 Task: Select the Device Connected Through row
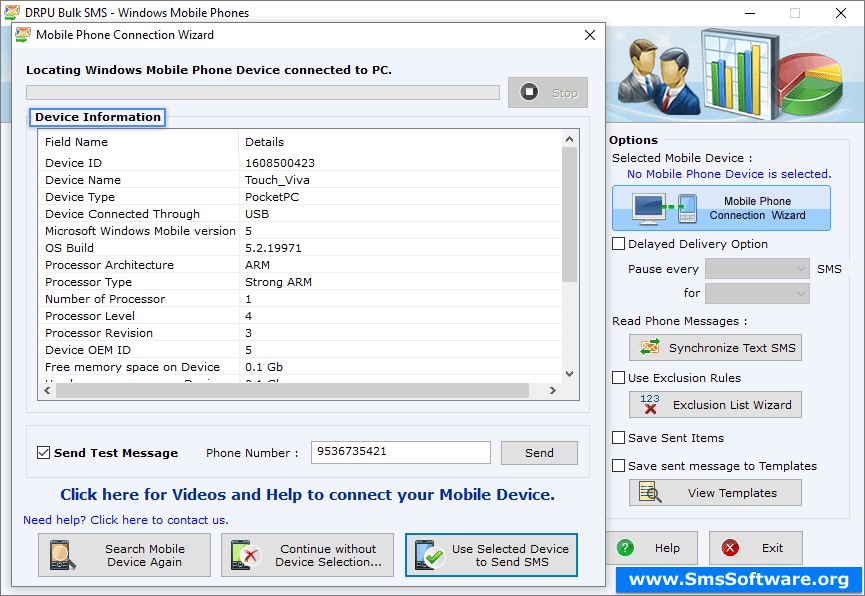(x=301, y=214)
